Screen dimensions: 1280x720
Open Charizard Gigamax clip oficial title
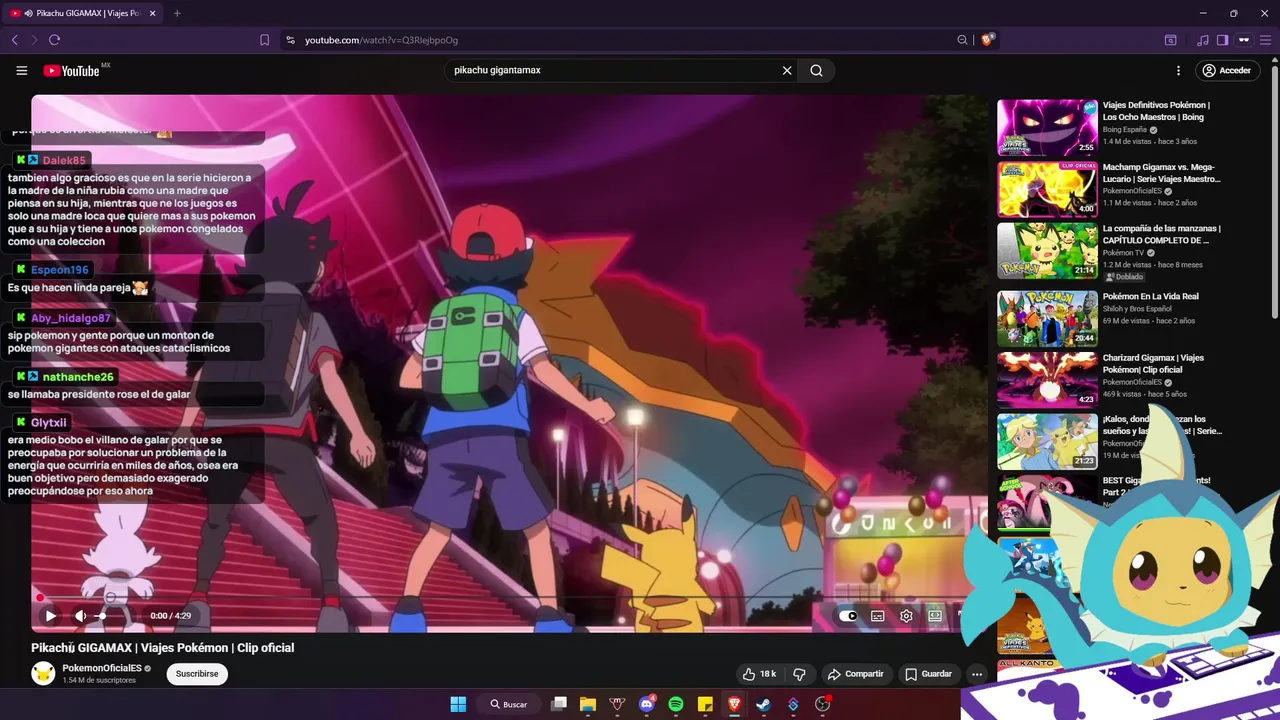1153,363
